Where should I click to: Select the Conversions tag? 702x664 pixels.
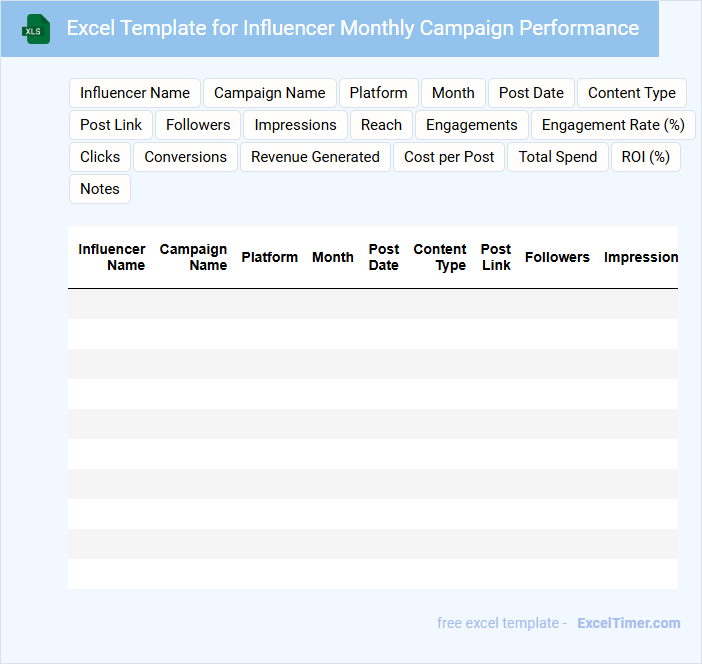[x=185, y=157]
